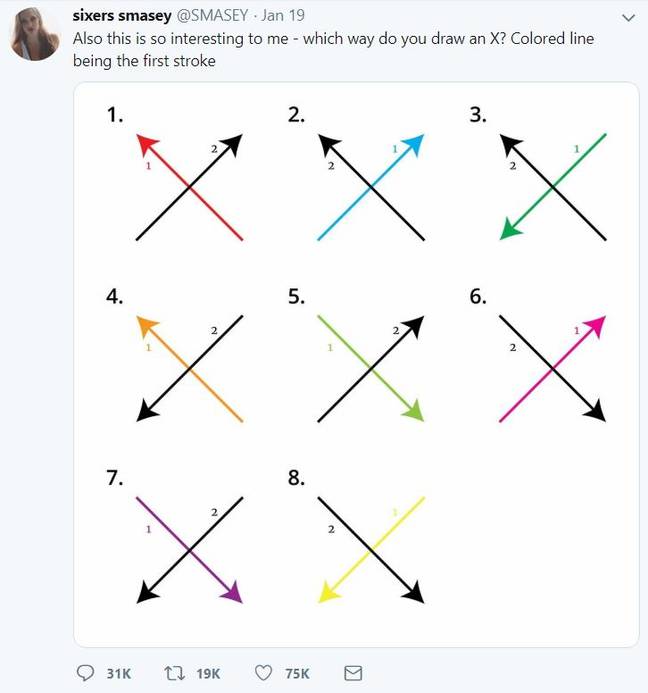Click the blue arrowhead in diagram 2

pos(414,144)
